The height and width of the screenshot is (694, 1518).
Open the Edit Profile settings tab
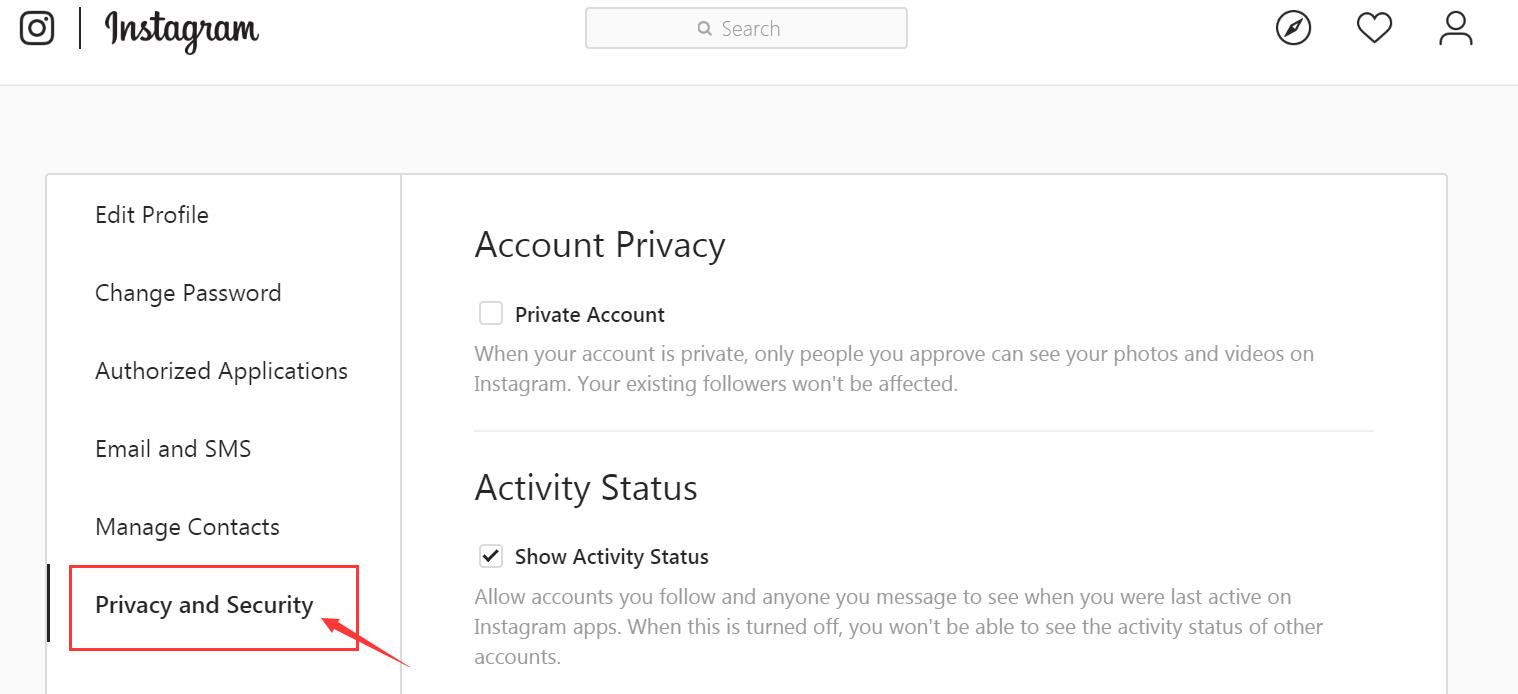tap(152, 215)
